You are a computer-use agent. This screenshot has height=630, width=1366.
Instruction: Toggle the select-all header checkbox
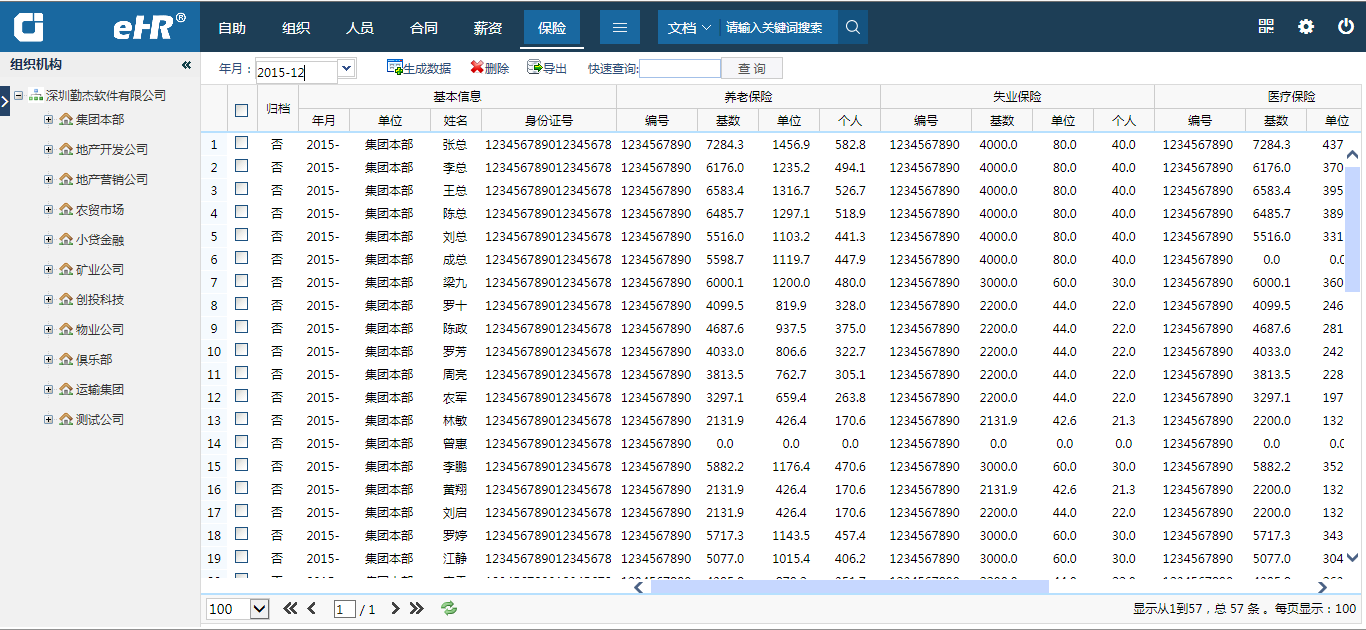(242, 110)
